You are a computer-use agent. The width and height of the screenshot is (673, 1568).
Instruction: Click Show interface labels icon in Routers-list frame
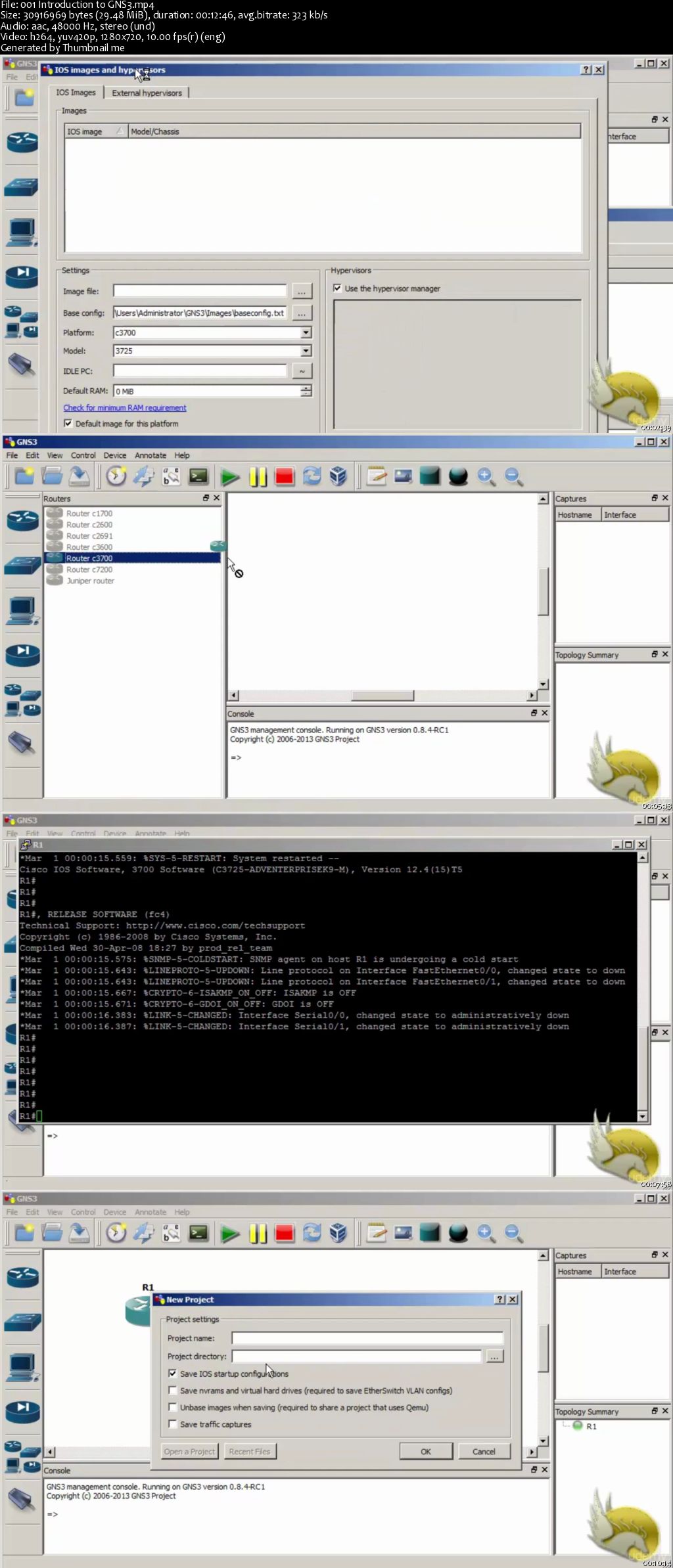pos(171,477)
